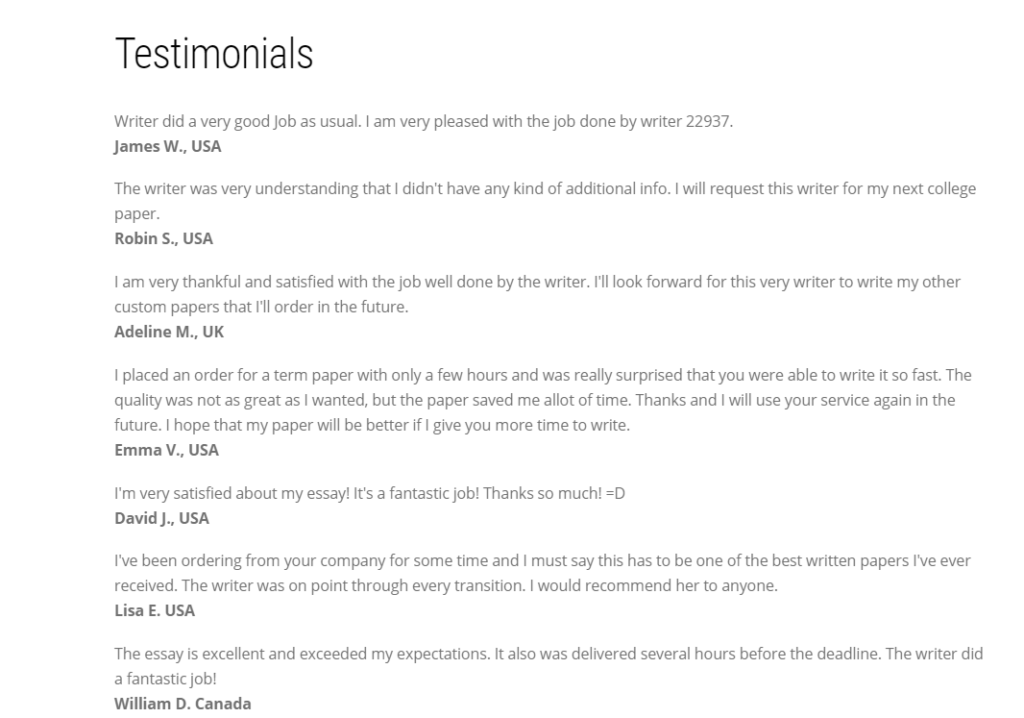Click the word 'paper.' under Robin's testimonial
Viewport: 1024px width, 718px height.
pyautogui.click(x=137, y=214)
